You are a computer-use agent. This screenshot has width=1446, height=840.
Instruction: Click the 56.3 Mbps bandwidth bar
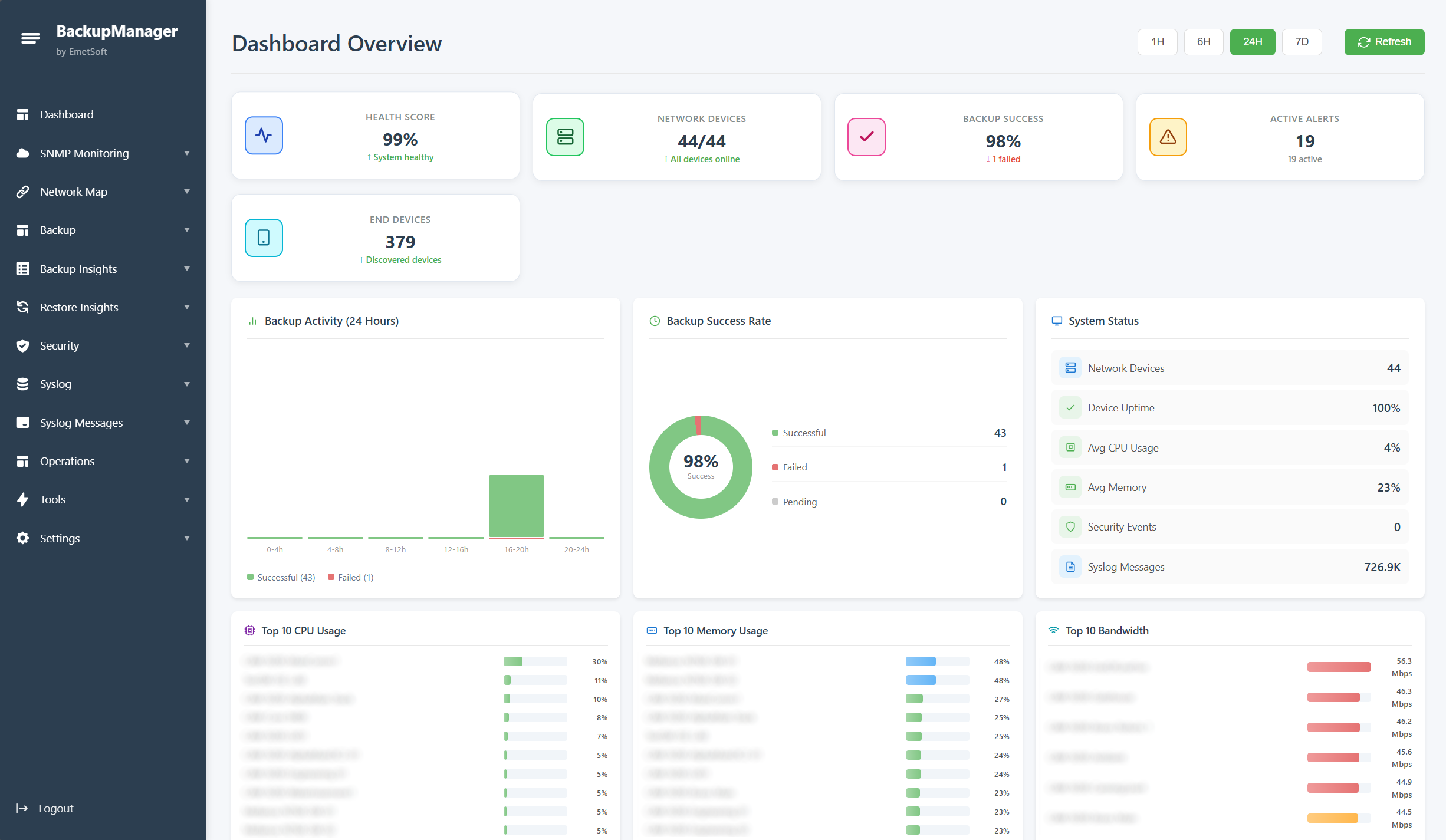point(1339,667)
